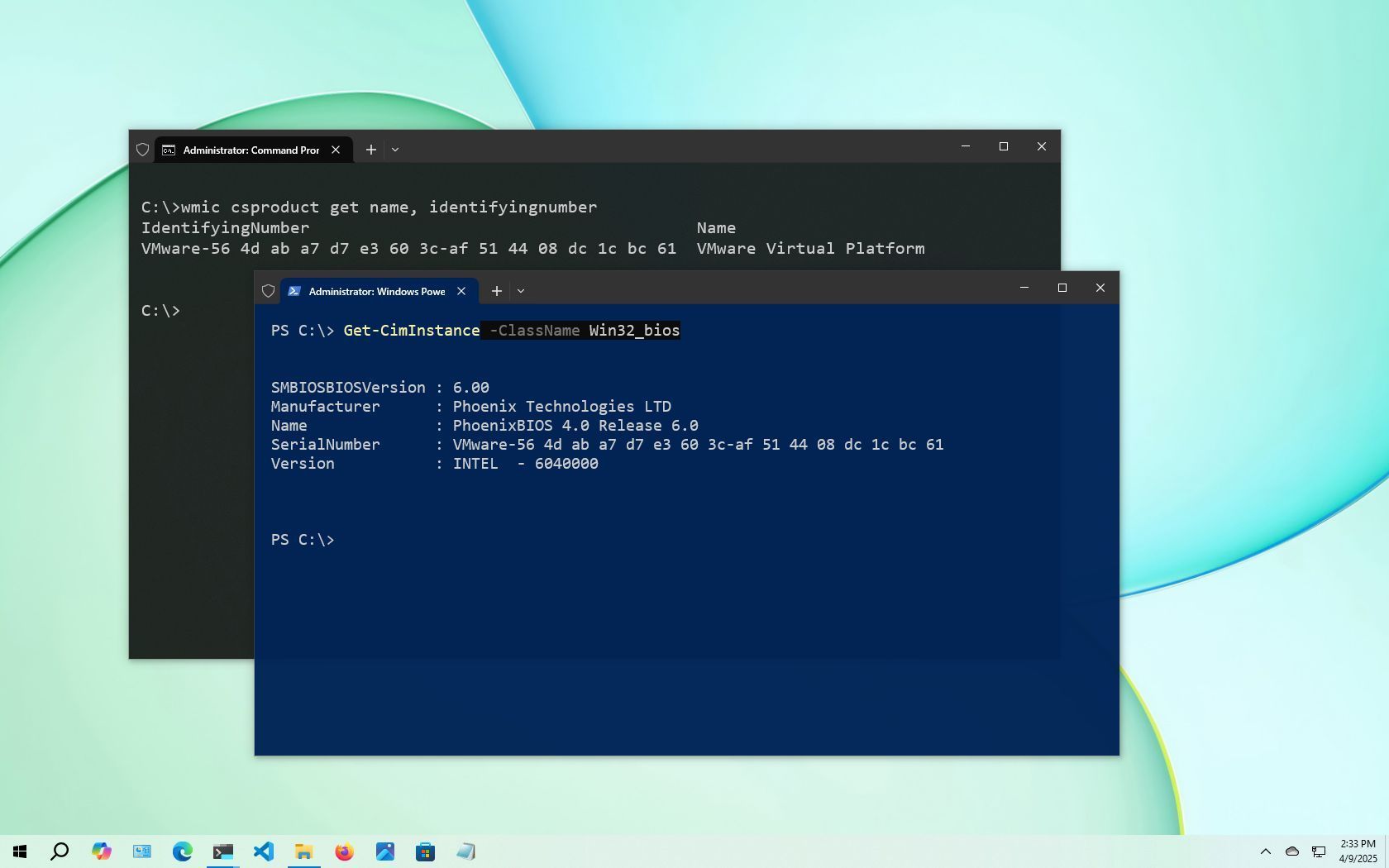This screenshot has height=868, width=1389.
Task: Open the new tab dropdown in PowerShell window
Action: coord(521,291)
